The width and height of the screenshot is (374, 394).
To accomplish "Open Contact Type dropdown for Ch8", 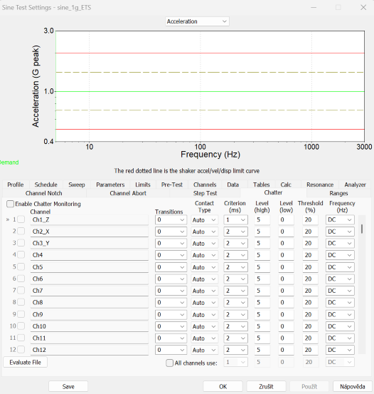I will coord(204,303).
